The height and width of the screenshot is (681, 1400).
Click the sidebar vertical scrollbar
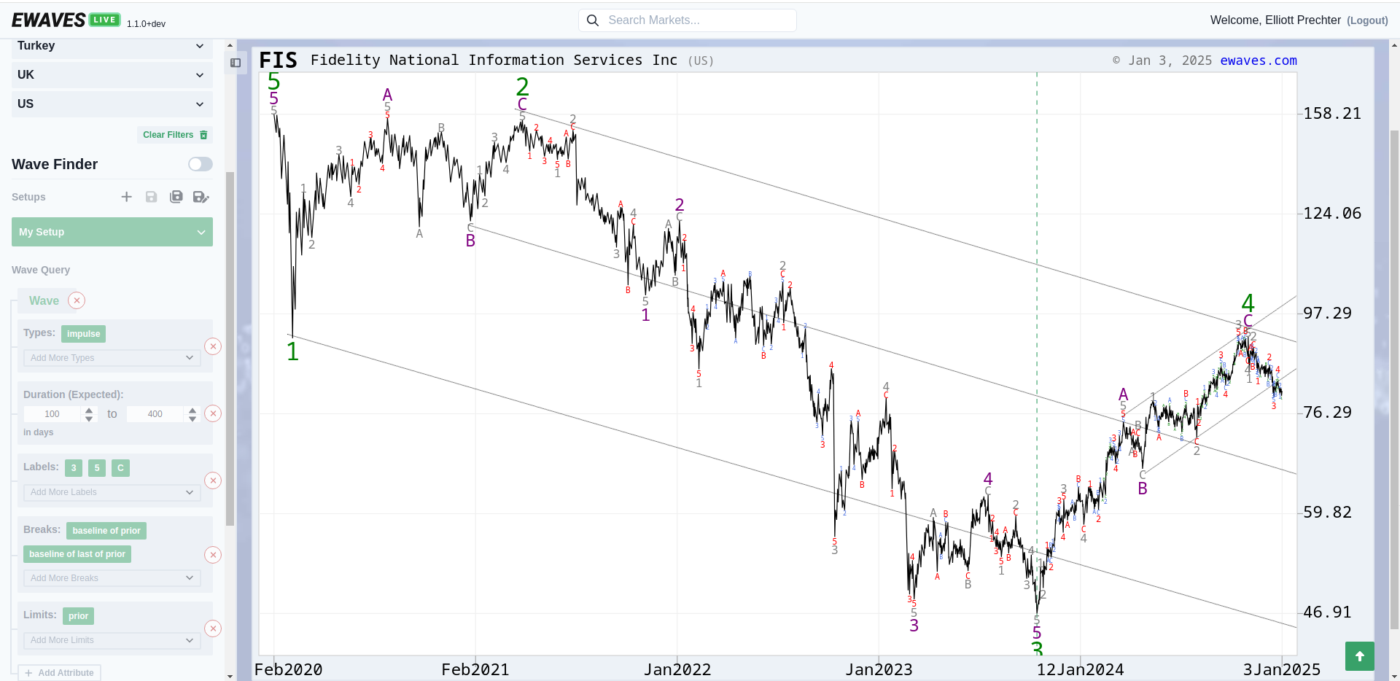coord(230,348)
